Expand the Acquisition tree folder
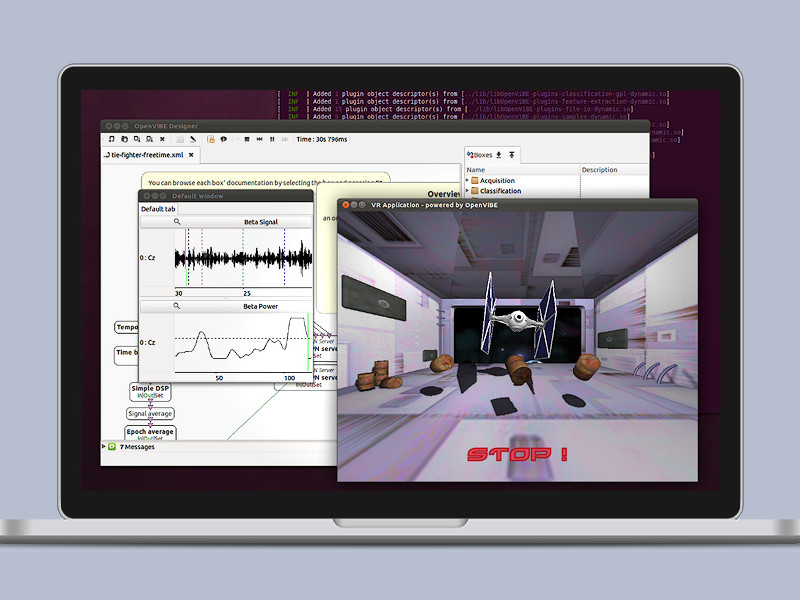Viewport: 800px width, 600px height. click(467, 181)
